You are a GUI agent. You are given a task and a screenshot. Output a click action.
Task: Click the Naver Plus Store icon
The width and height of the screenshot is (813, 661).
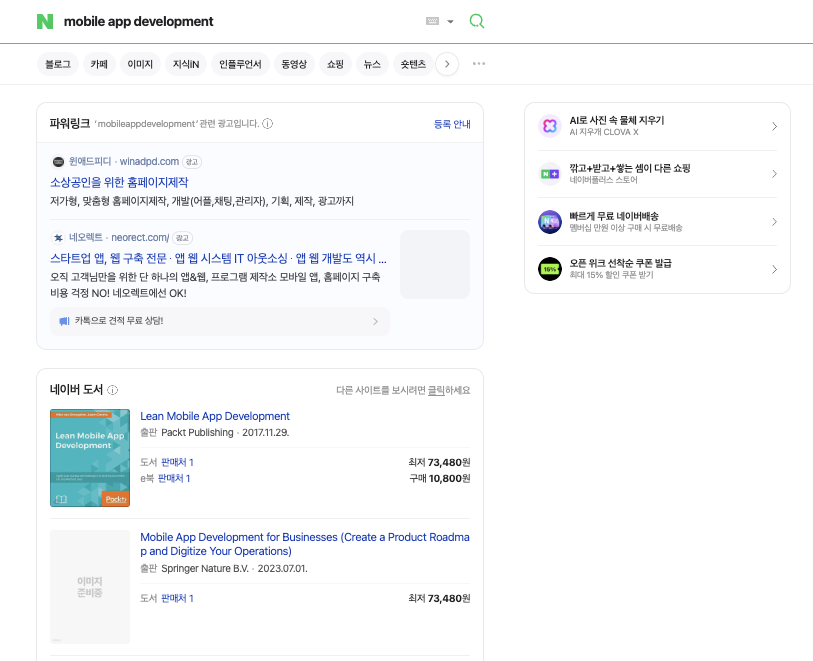click(550, 174)
